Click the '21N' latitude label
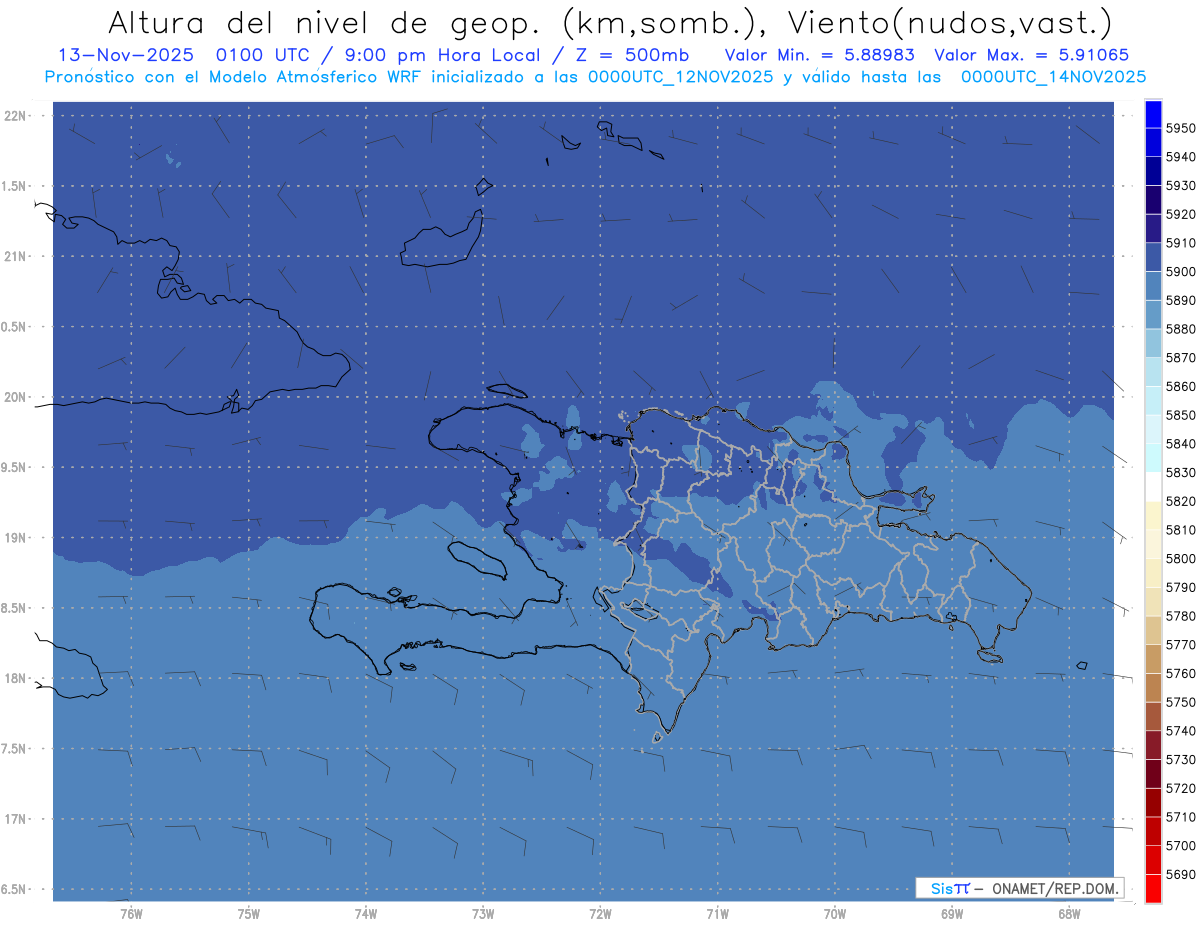The width and height of the screenshot is (1200, 927). (x=15, y=257)
